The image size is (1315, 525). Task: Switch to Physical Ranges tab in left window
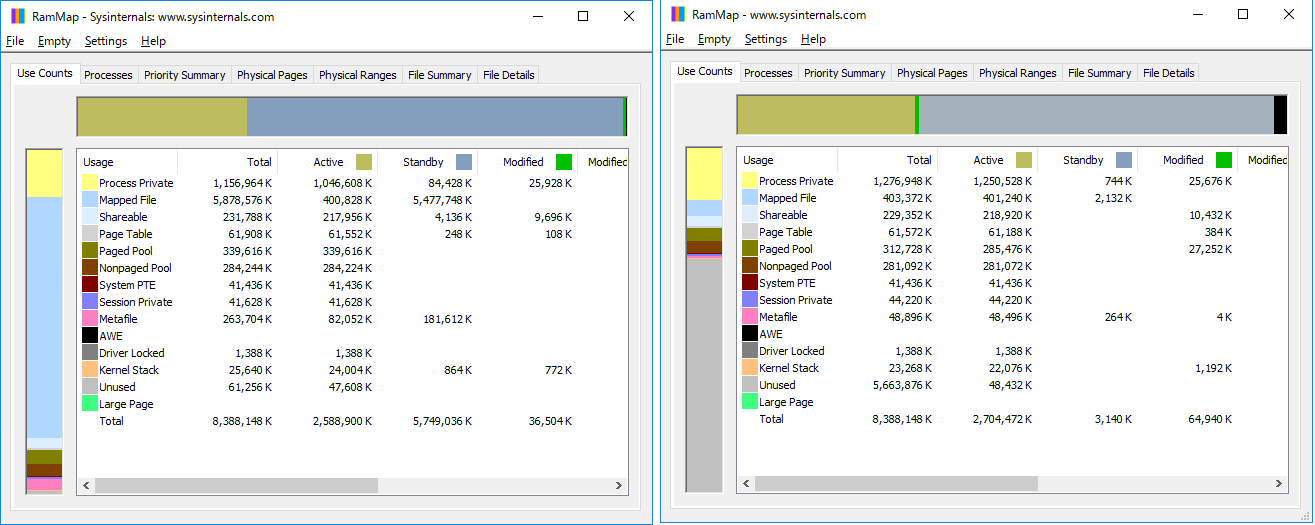[x=358, y=75]
